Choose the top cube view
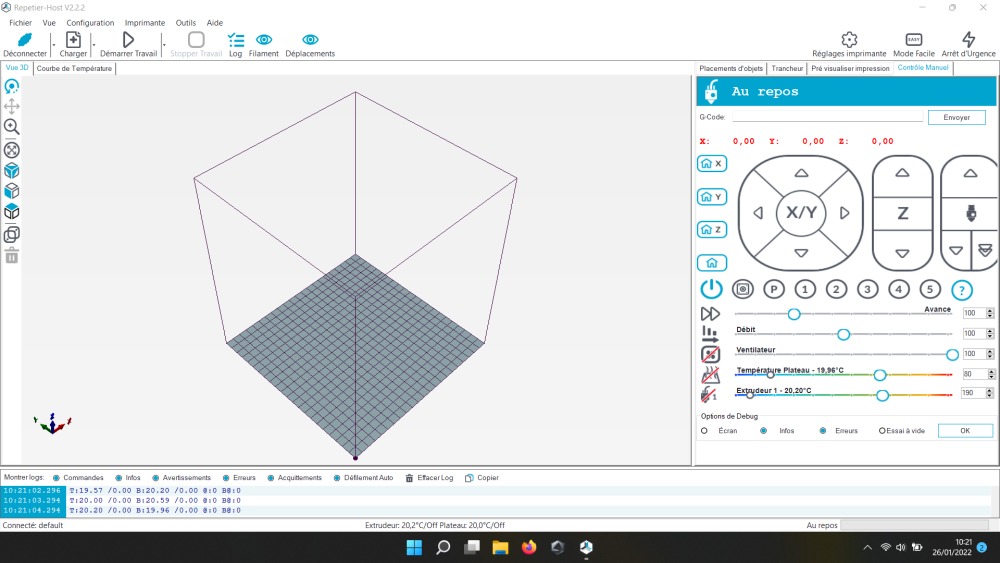The image size is (1000, 563). click(11, 211)
